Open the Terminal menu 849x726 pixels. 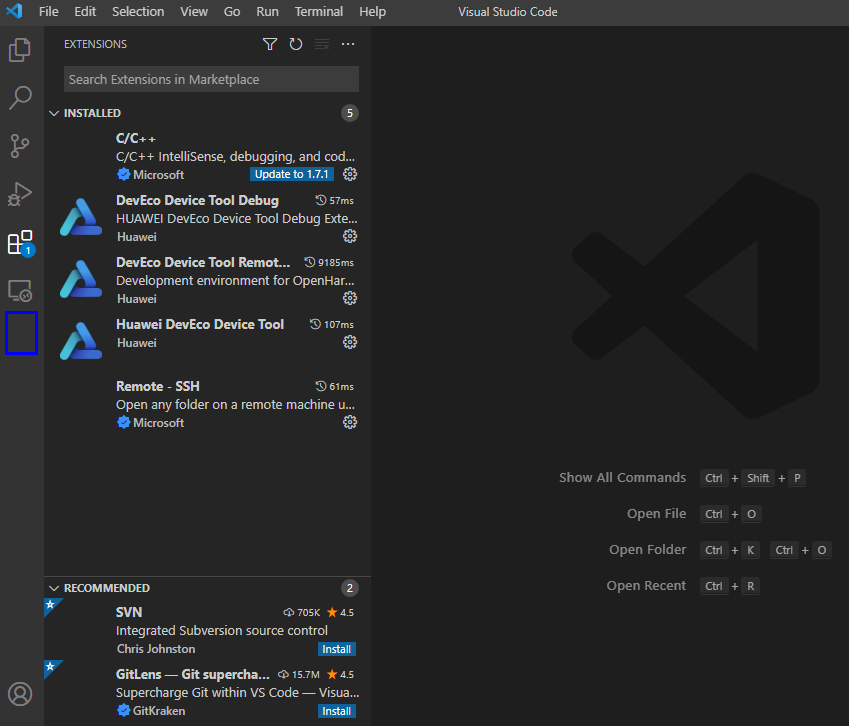[x=319, y=11]
